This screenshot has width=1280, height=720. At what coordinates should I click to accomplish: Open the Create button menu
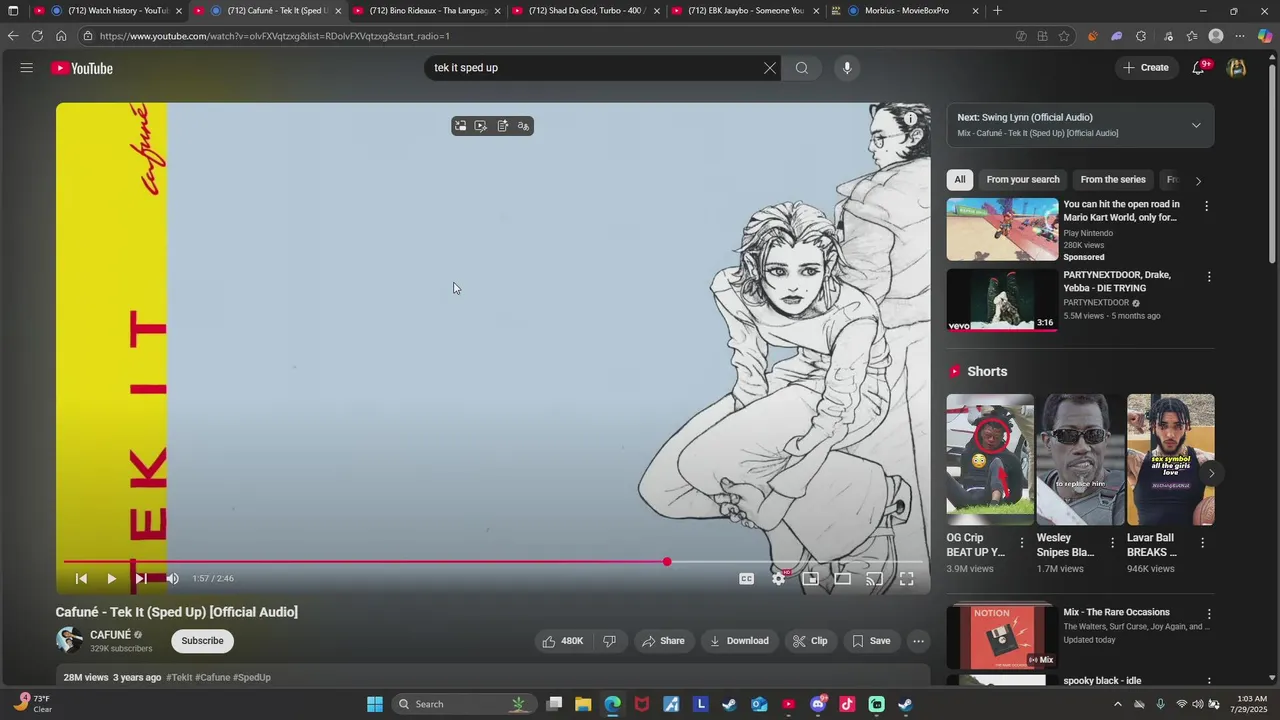(1146, 68)
